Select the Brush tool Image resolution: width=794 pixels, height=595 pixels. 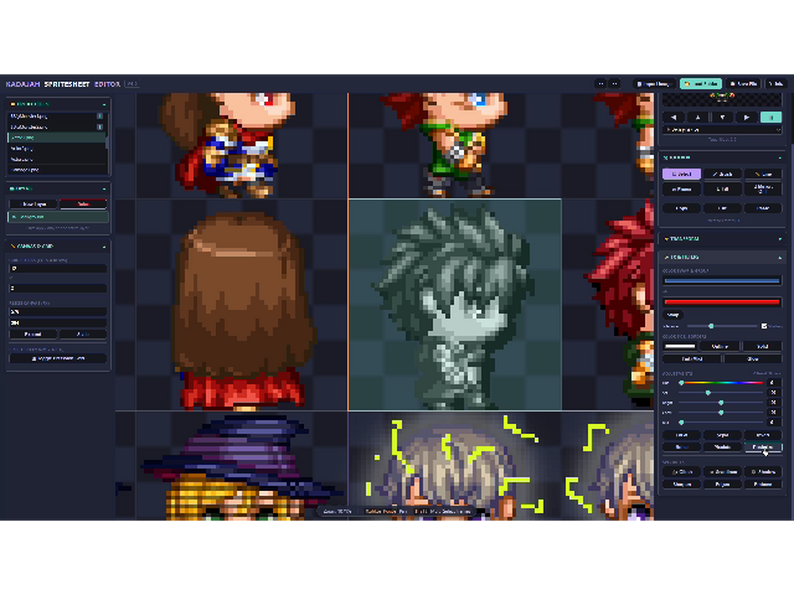pyautogui.click(x=723, y=174)
